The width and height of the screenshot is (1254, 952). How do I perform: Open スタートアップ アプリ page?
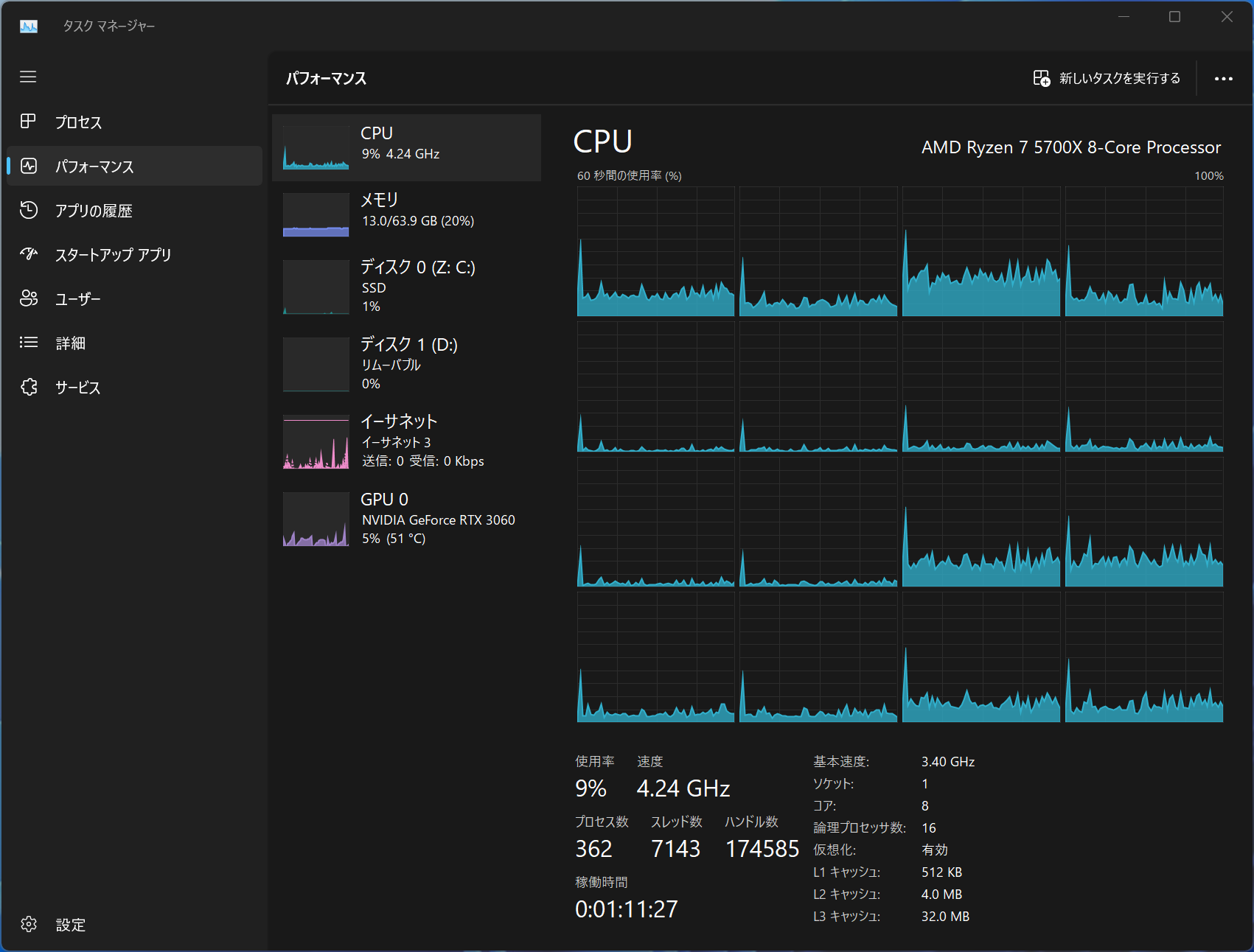click(x=134, y=254)
